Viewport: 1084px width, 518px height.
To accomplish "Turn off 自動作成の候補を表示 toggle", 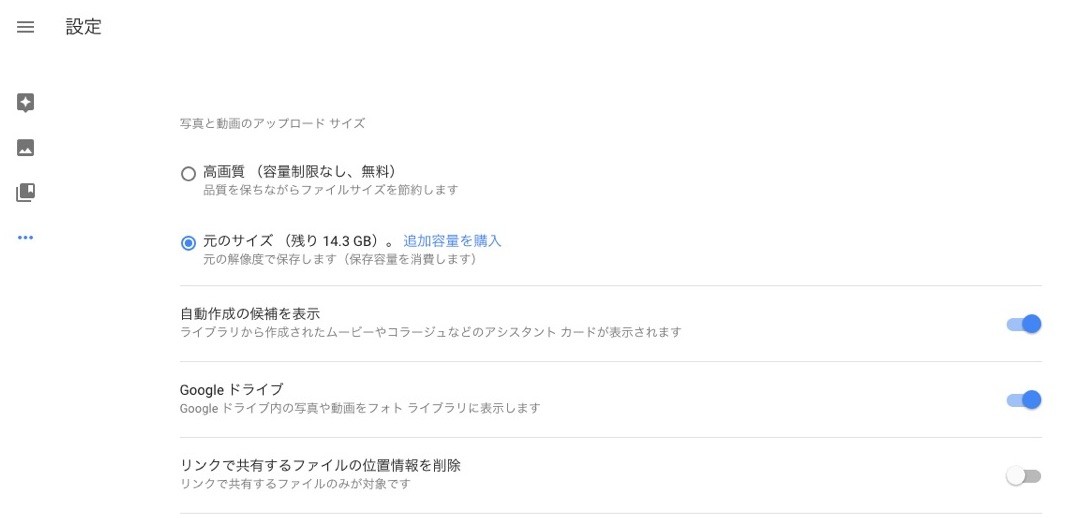I will pyautogui.click(x=1024, y=324).
